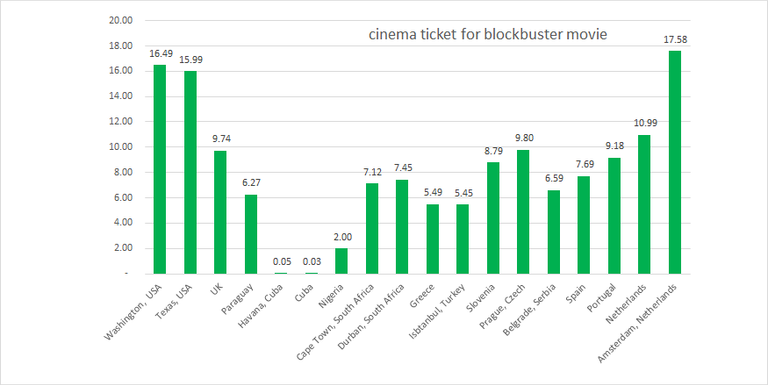Click the UK bar valued 9.74
Viewport: 768px width, 385px height.
[220, 212]
